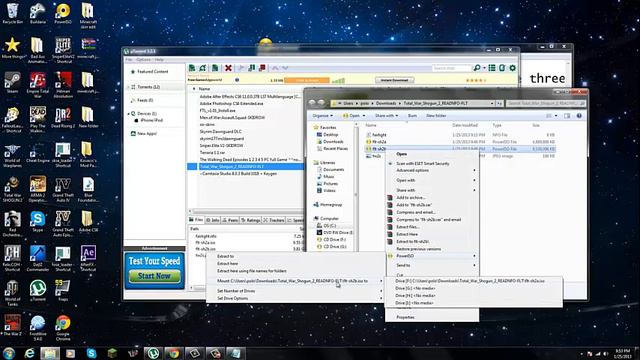640x360 pixels.
Task: Open uTorrent preferences gear icon
Action: 513,68
